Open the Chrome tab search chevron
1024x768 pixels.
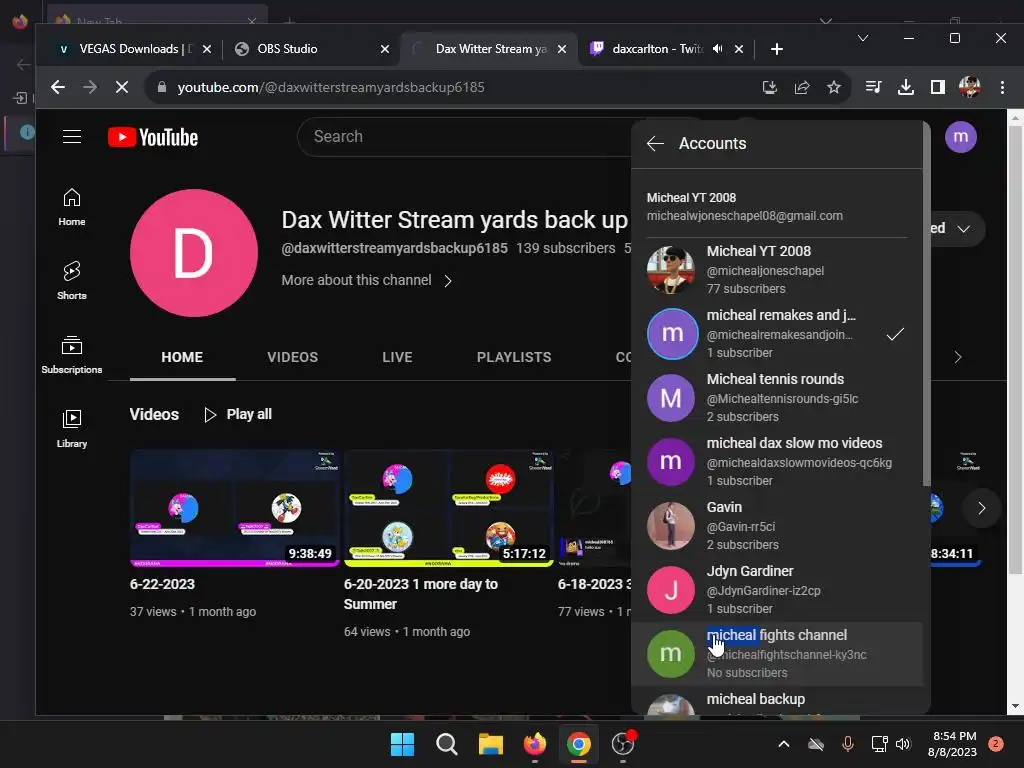coord(863,38)
